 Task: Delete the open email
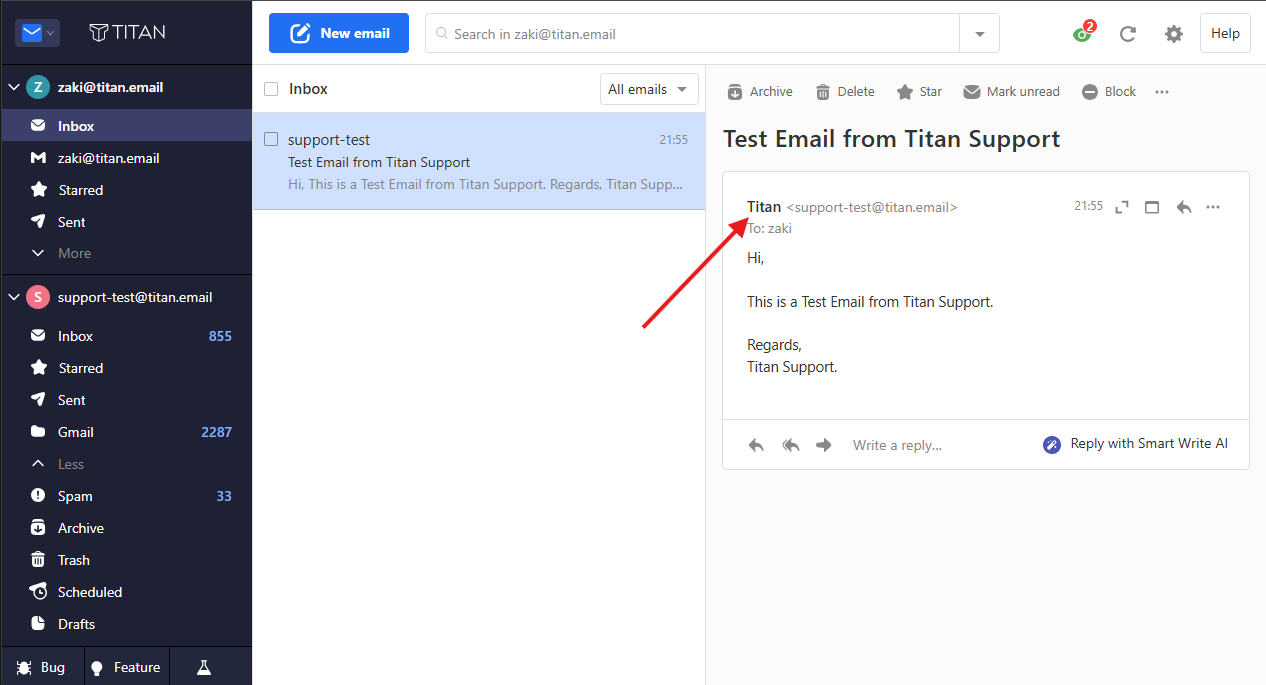pos(845,92)
